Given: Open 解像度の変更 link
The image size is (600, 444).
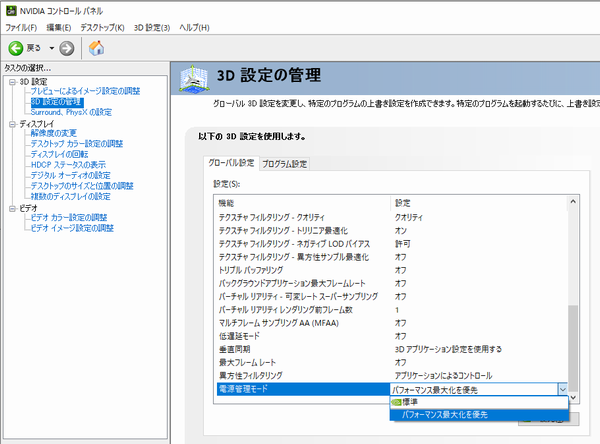Looking at the screenshot, I should tap(54, 133).
